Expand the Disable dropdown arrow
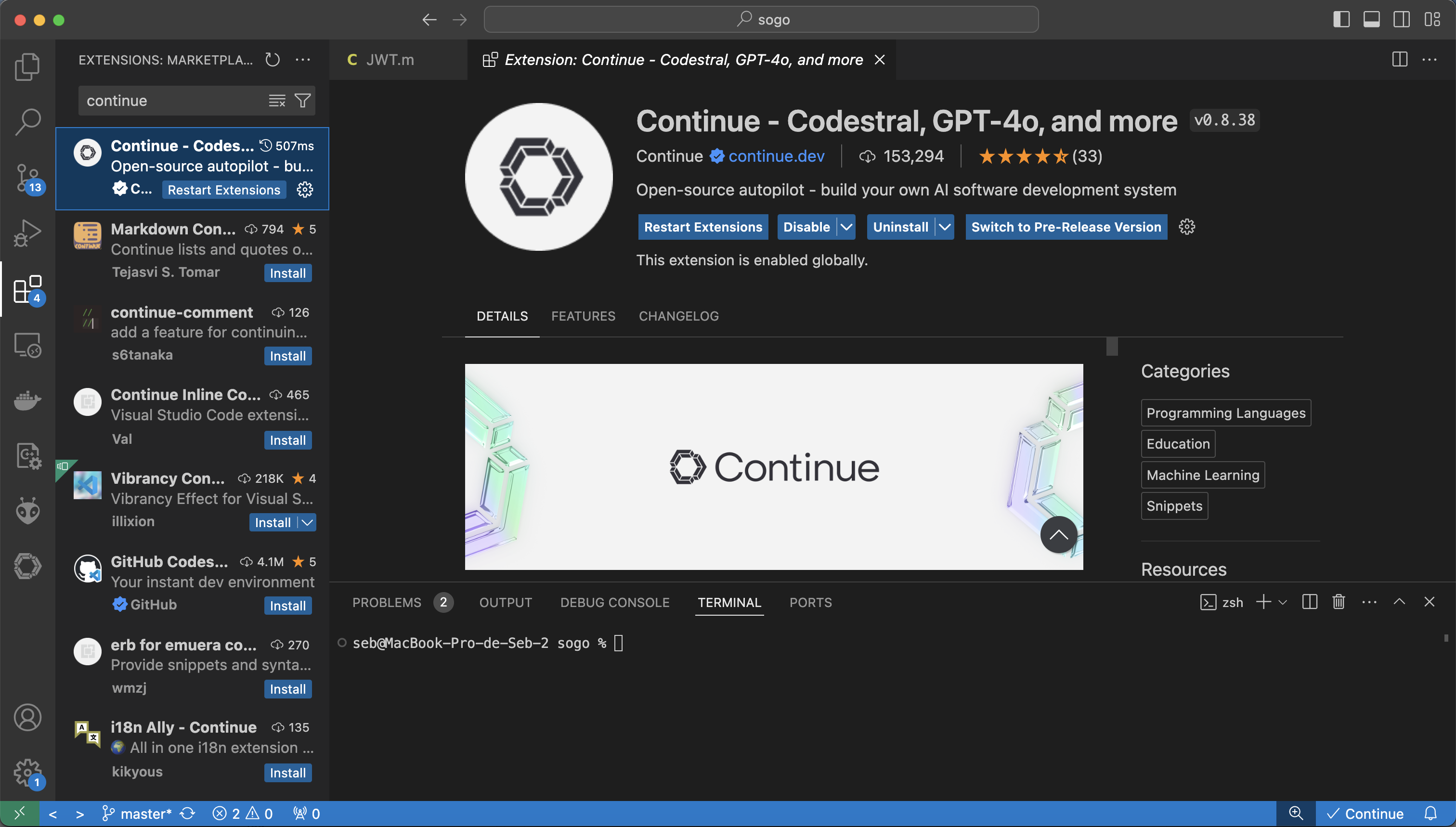The height and width of the screenshot is (827, 1456). point(846,227)
